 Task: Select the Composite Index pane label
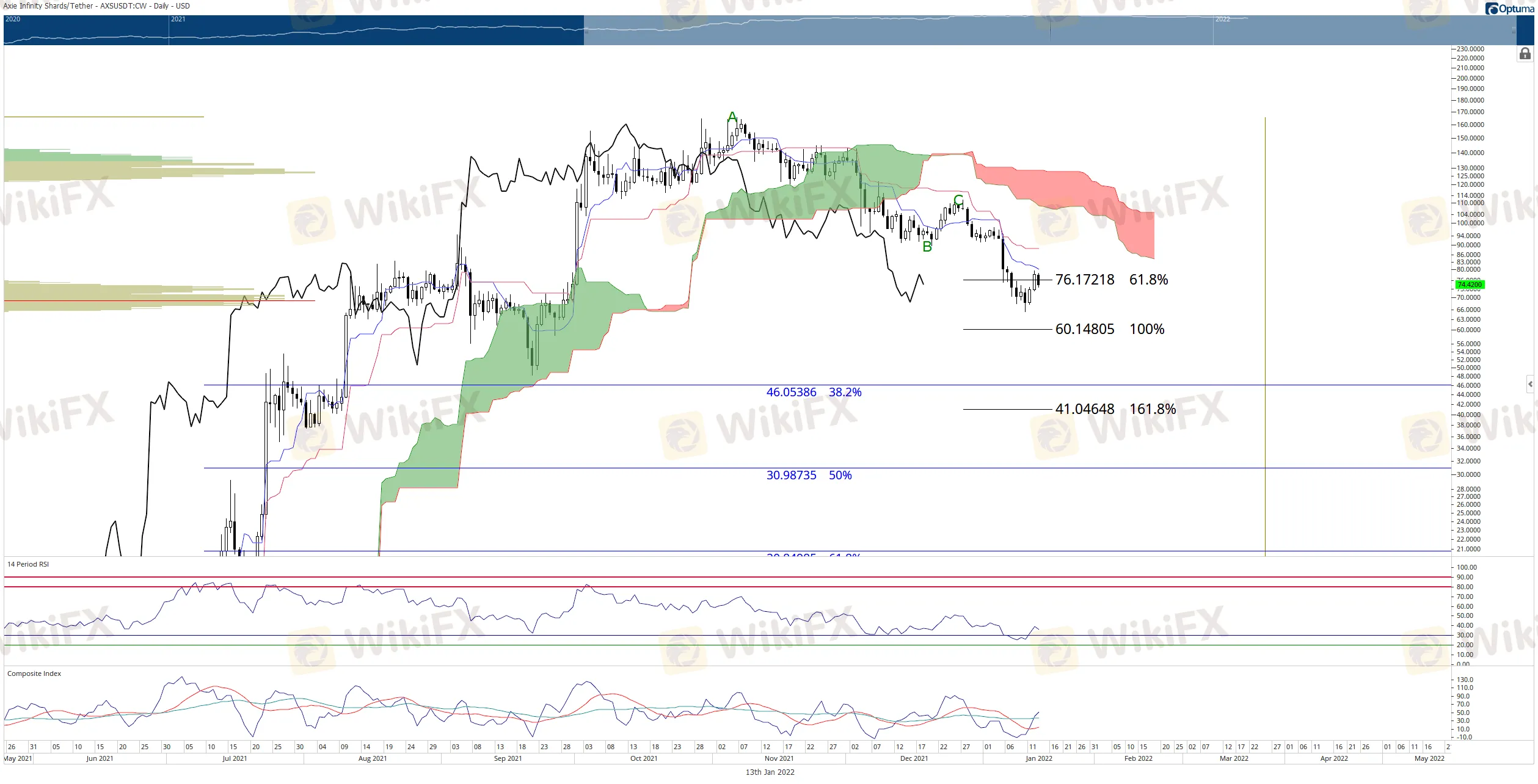pos(34,673)
